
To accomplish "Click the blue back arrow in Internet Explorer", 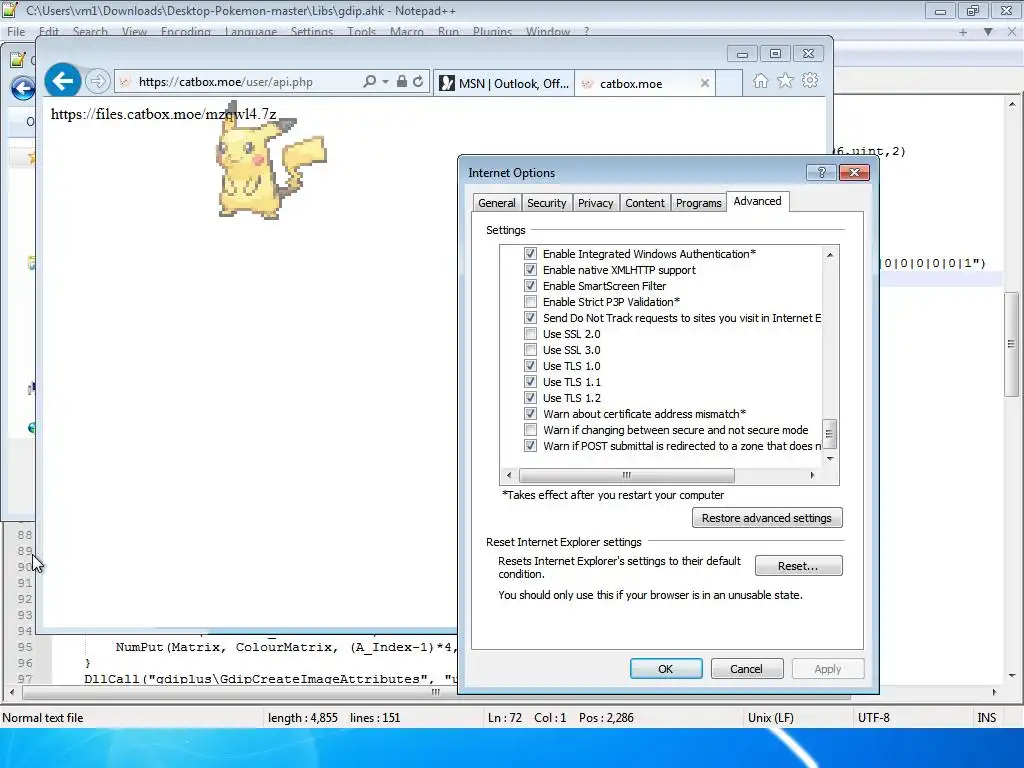I will [x=63, y=82].
